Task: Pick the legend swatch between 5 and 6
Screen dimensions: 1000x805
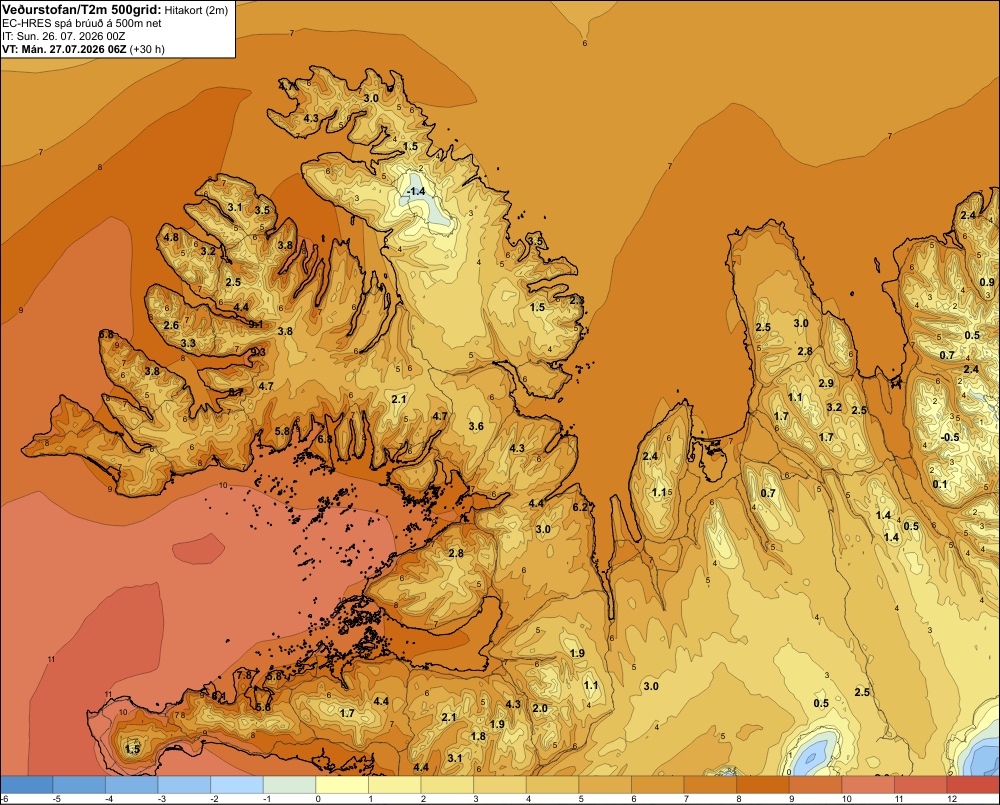Action: tap(605, 785)
